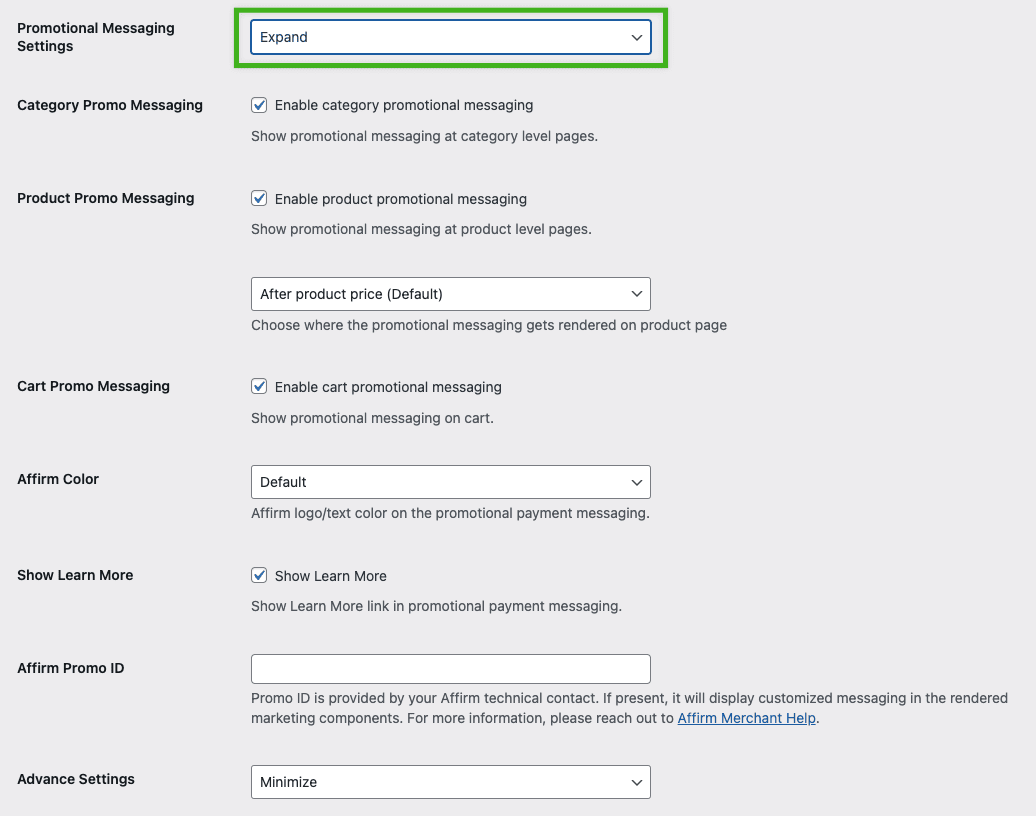Screen dimensions: 1036x816
Task: Toggle the Show Learn More checkbox
Action: pos(259,575)
